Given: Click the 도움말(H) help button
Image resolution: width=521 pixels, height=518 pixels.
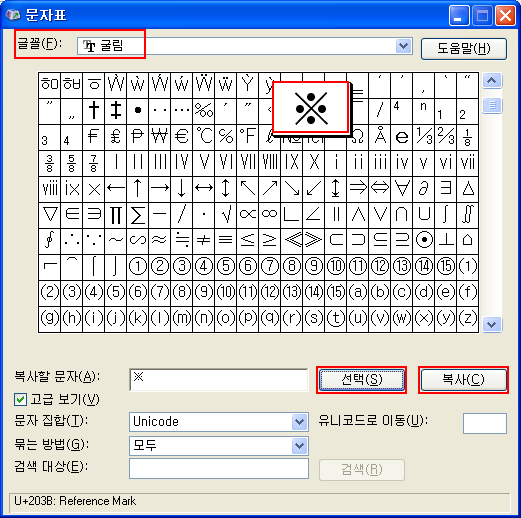Looking at the screenshot, I should [464, 49].
